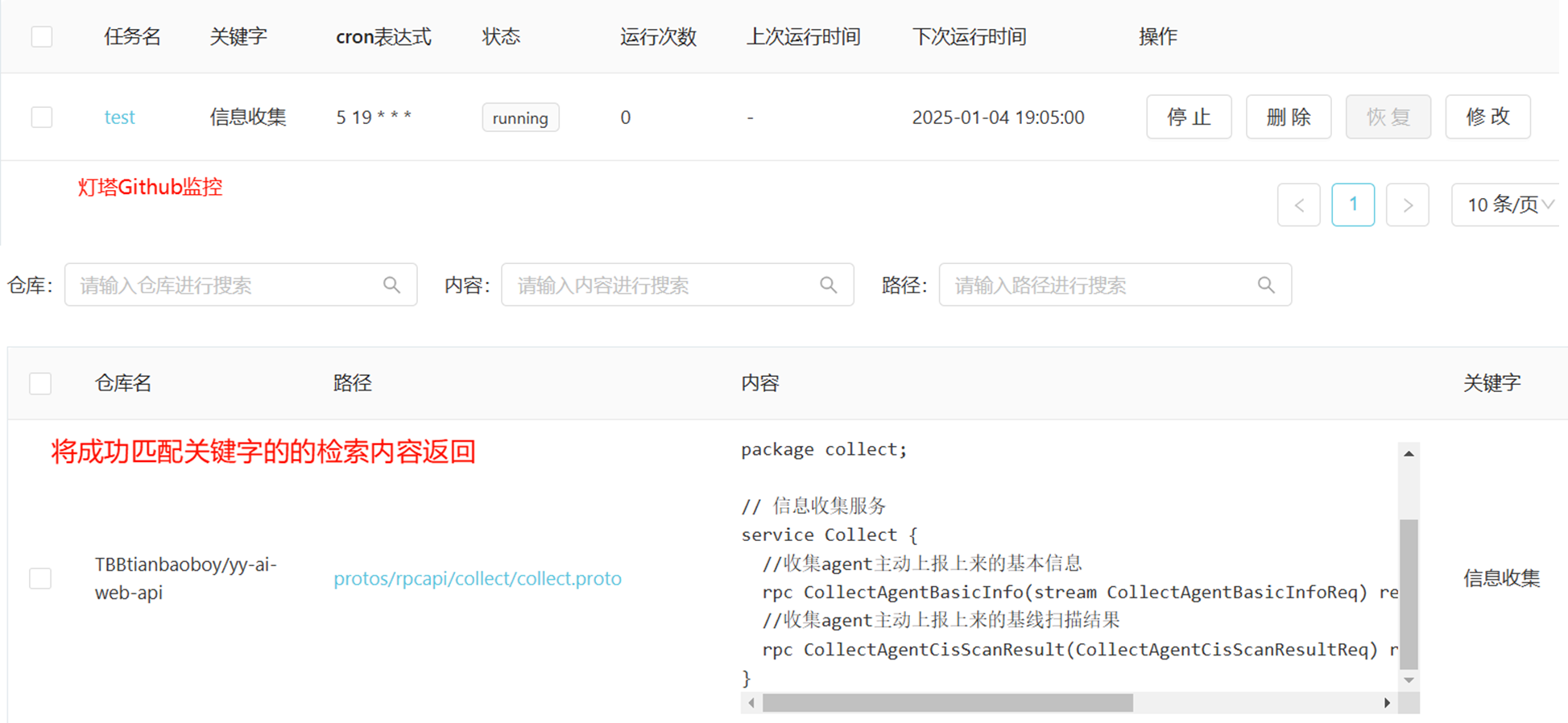Viewport: 1568px width, 723px height.
Task: Click 删除 button for test task
Action: (1289, 117)
